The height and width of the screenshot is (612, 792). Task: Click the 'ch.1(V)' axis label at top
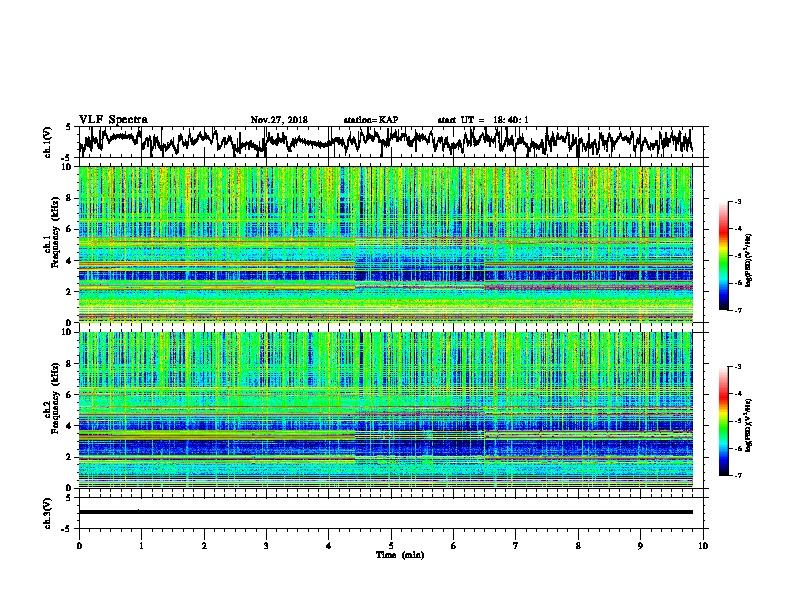click(x=48, y=142)
